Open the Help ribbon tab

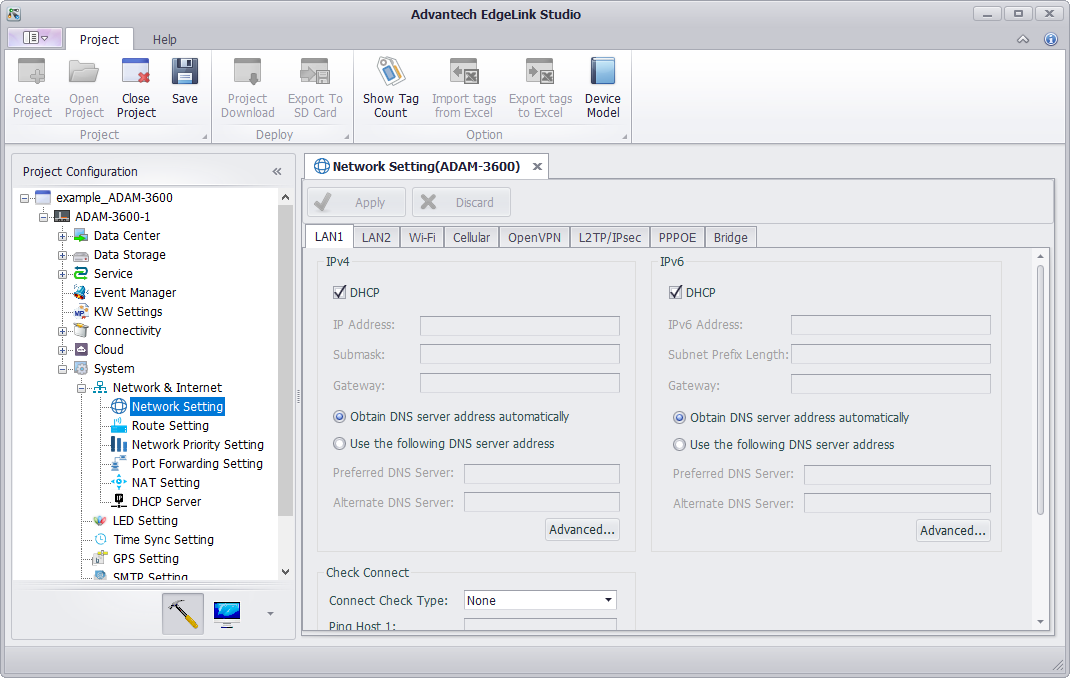[165, 40]
